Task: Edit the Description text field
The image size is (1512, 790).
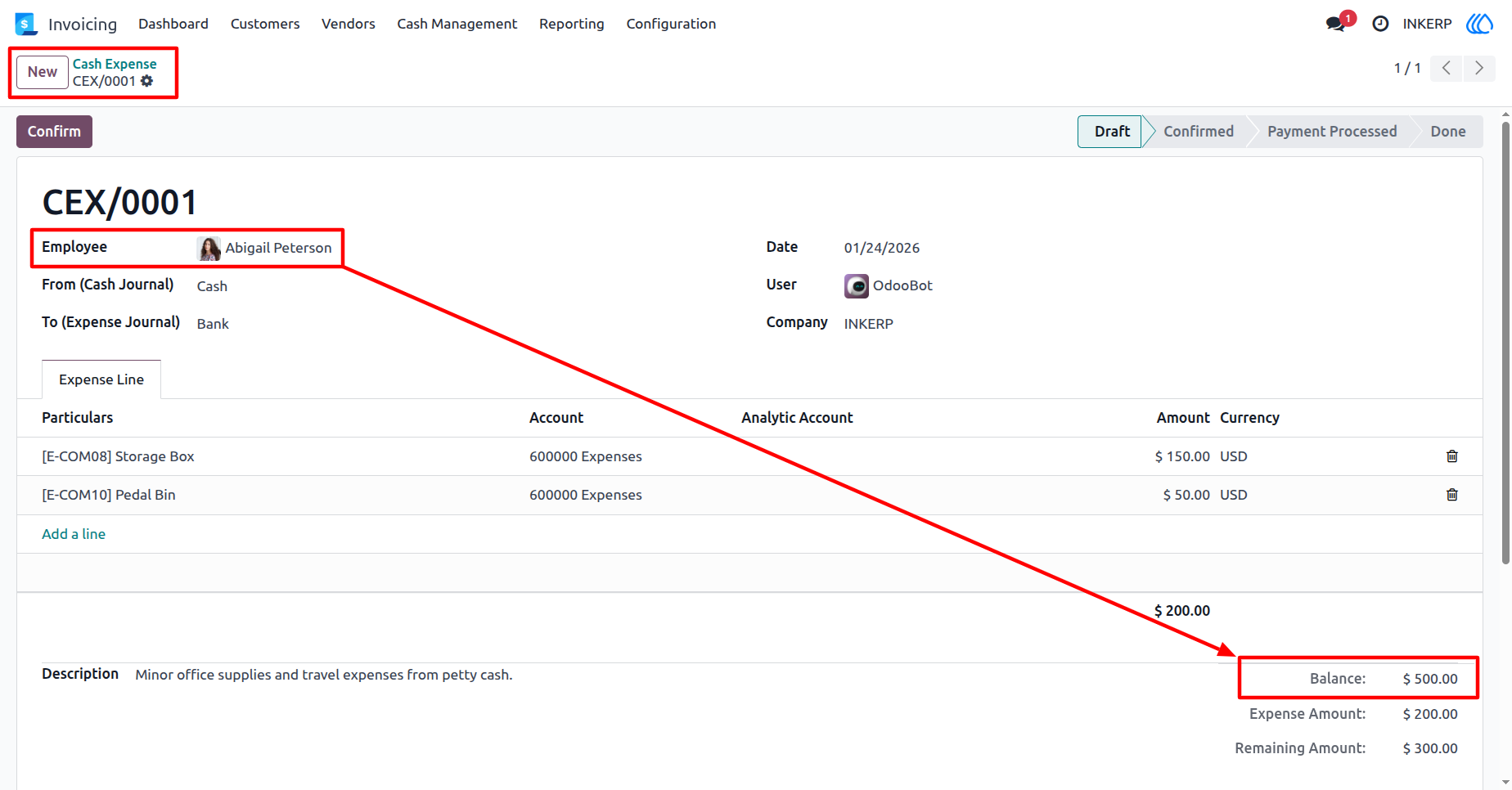Action: pos(324,675)
